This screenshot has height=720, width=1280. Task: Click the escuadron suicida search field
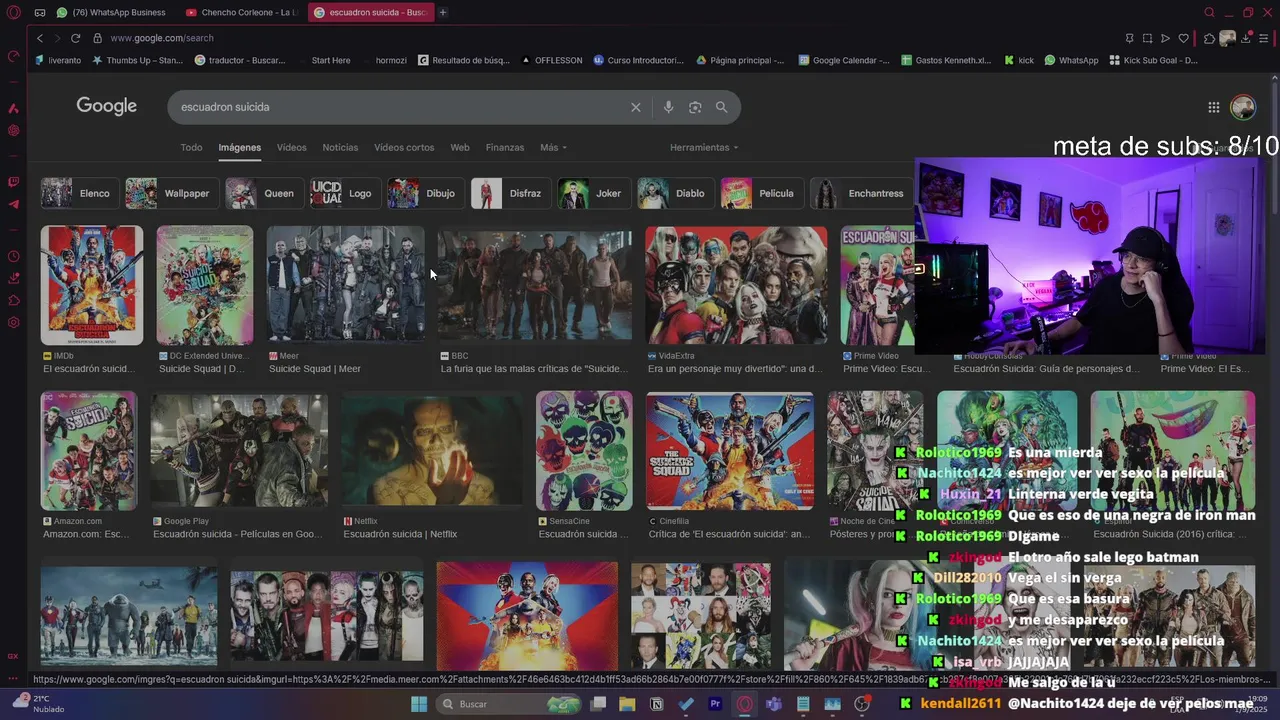coord(400,107)
